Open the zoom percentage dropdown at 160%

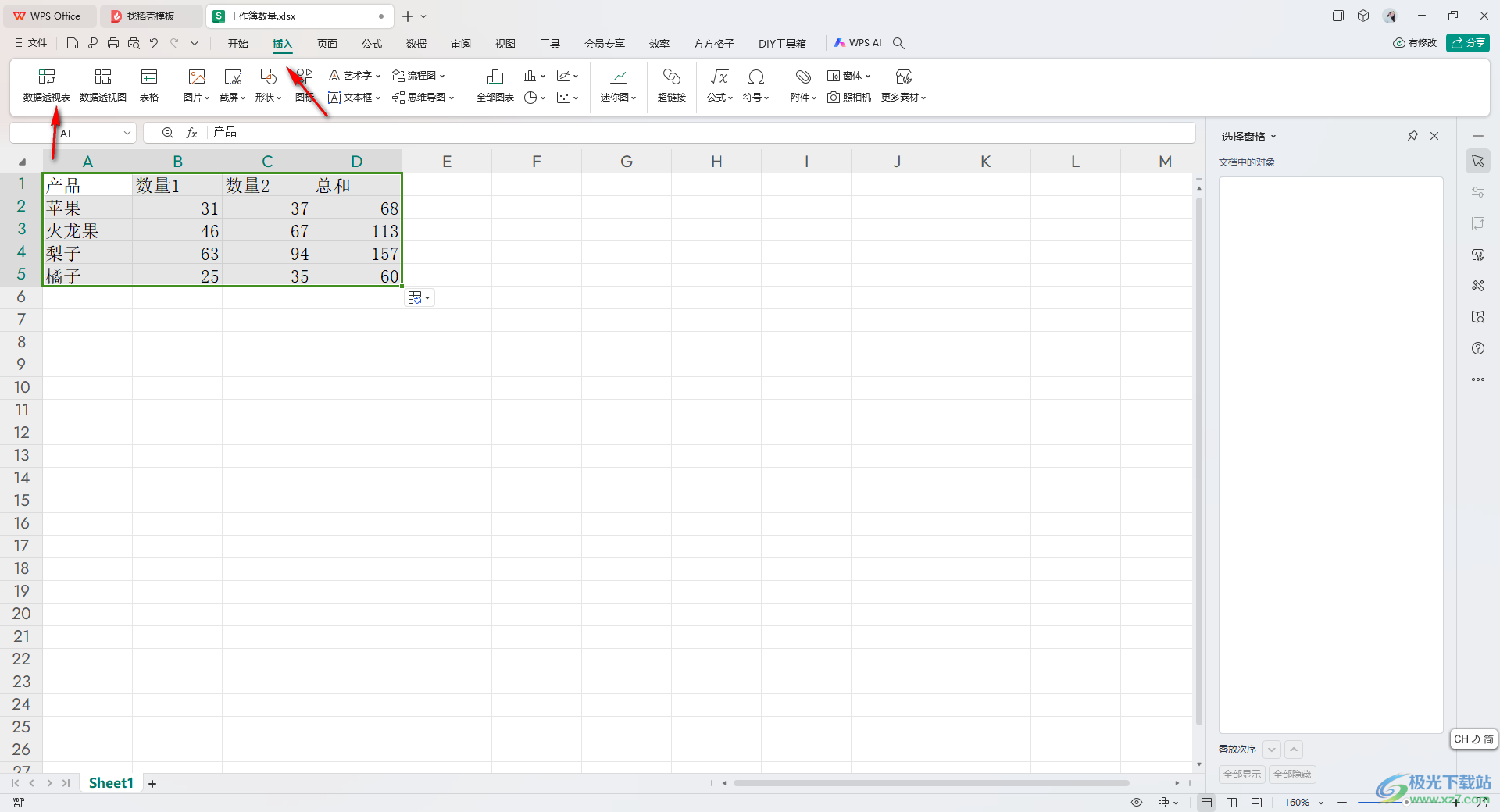(1321, 803)
